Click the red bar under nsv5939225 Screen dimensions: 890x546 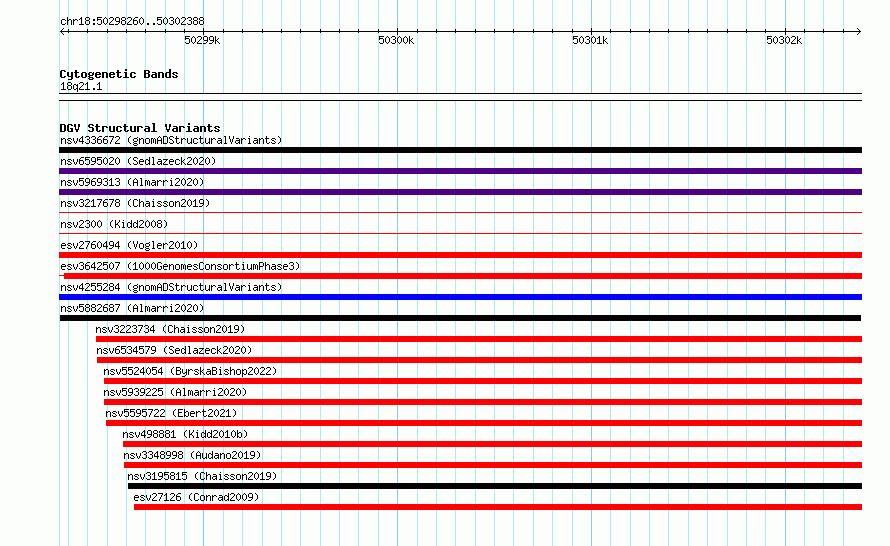[483, 402]
